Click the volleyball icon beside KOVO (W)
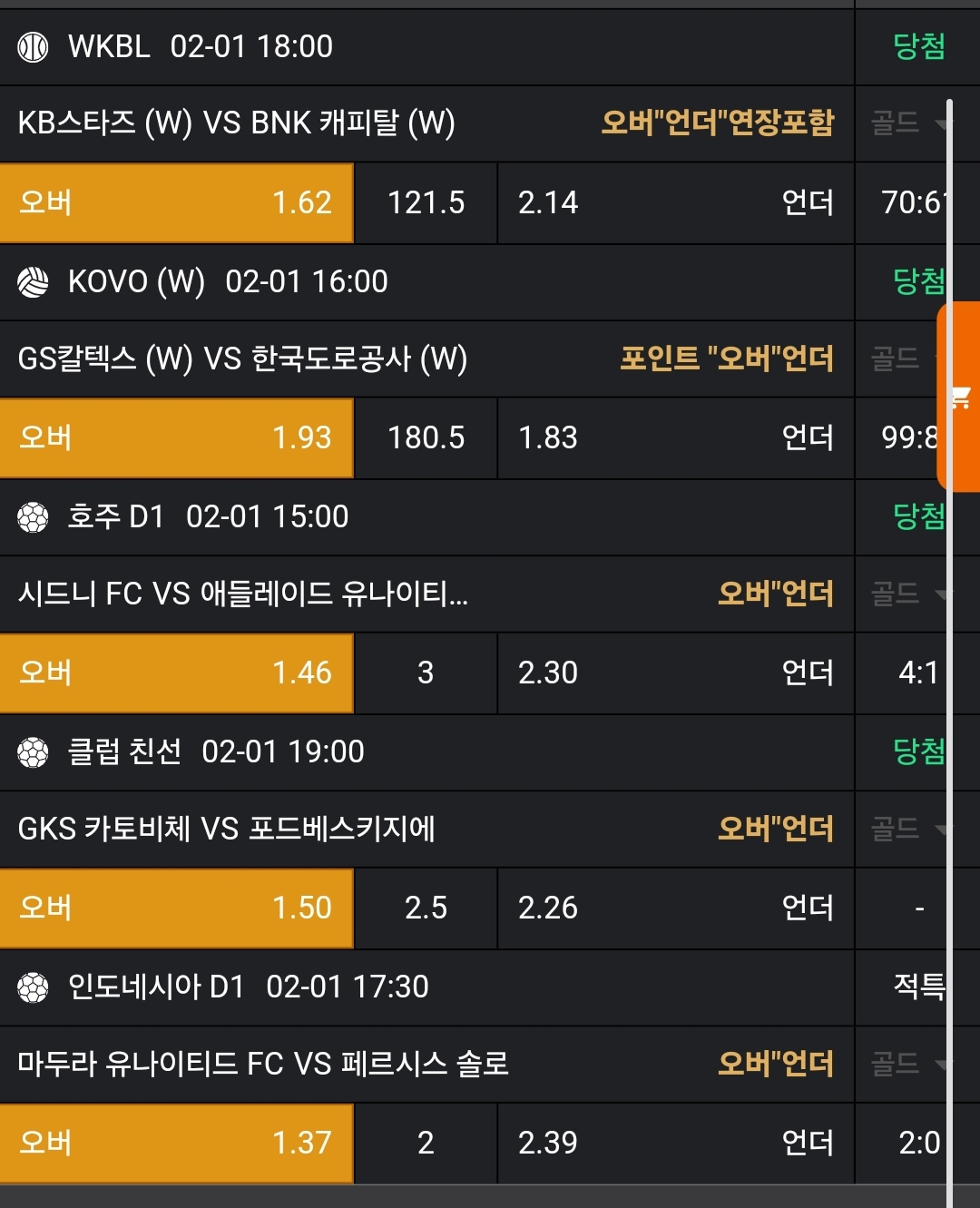Screen dimensions: 980x1208 pos(34,281)
